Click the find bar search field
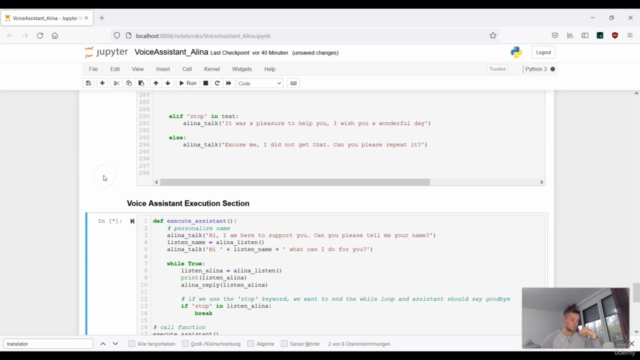The width and height of the screenshot is (640, 360). [x=48, y=344]
